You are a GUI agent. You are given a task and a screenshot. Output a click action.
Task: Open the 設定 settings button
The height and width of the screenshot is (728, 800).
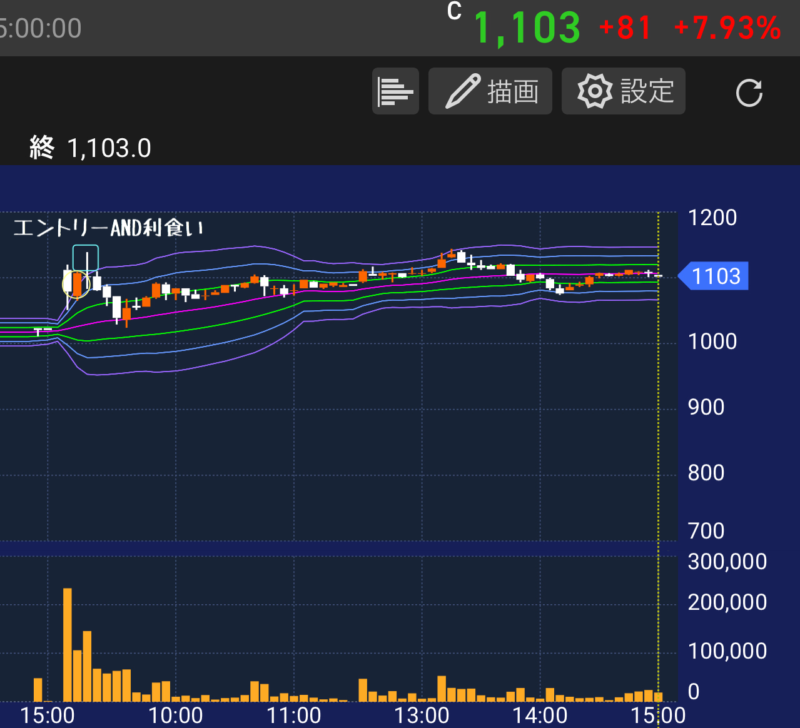pyautogui.click(x=623, y=91)
